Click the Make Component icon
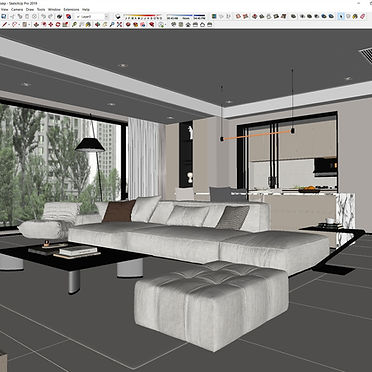The image size is (372, 372). 348,16
